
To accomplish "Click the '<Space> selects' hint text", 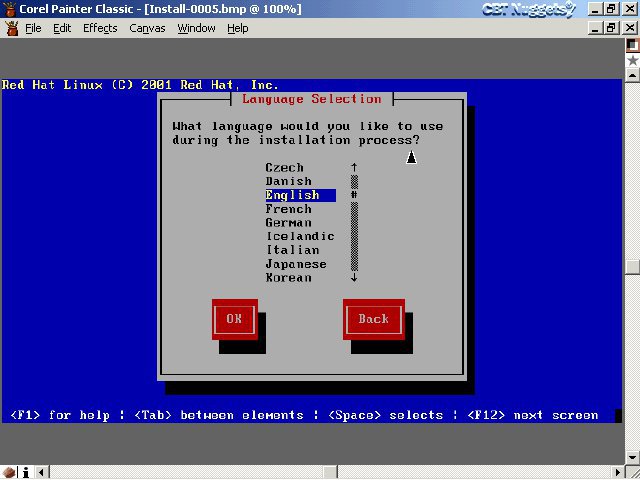I will click(x=385, y=416).
